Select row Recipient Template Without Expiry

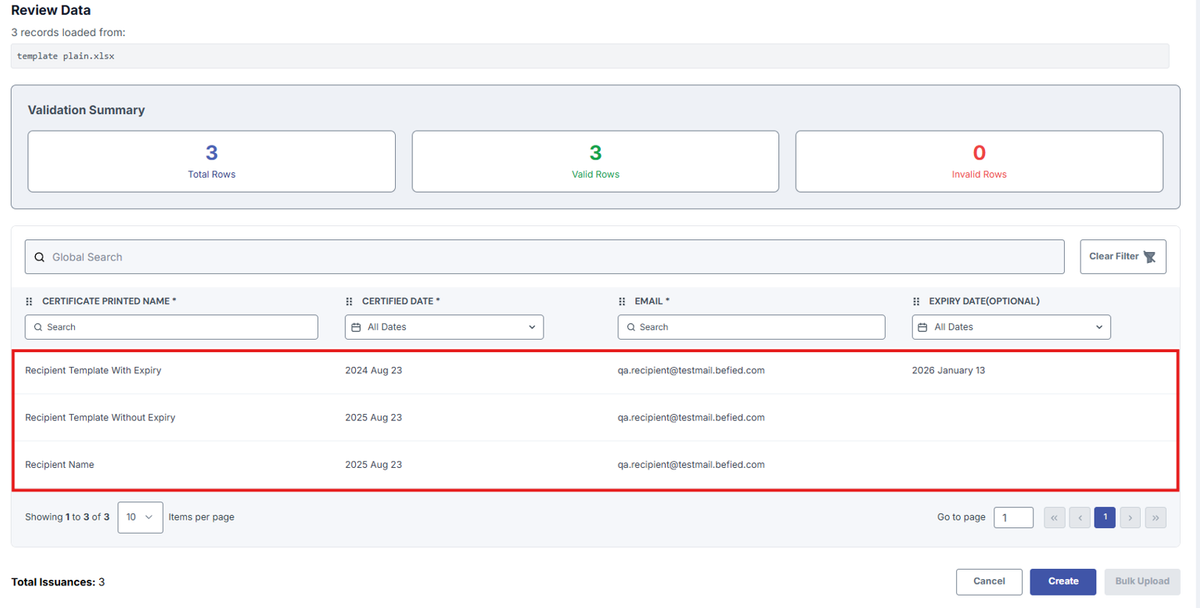tap(595, 417)
